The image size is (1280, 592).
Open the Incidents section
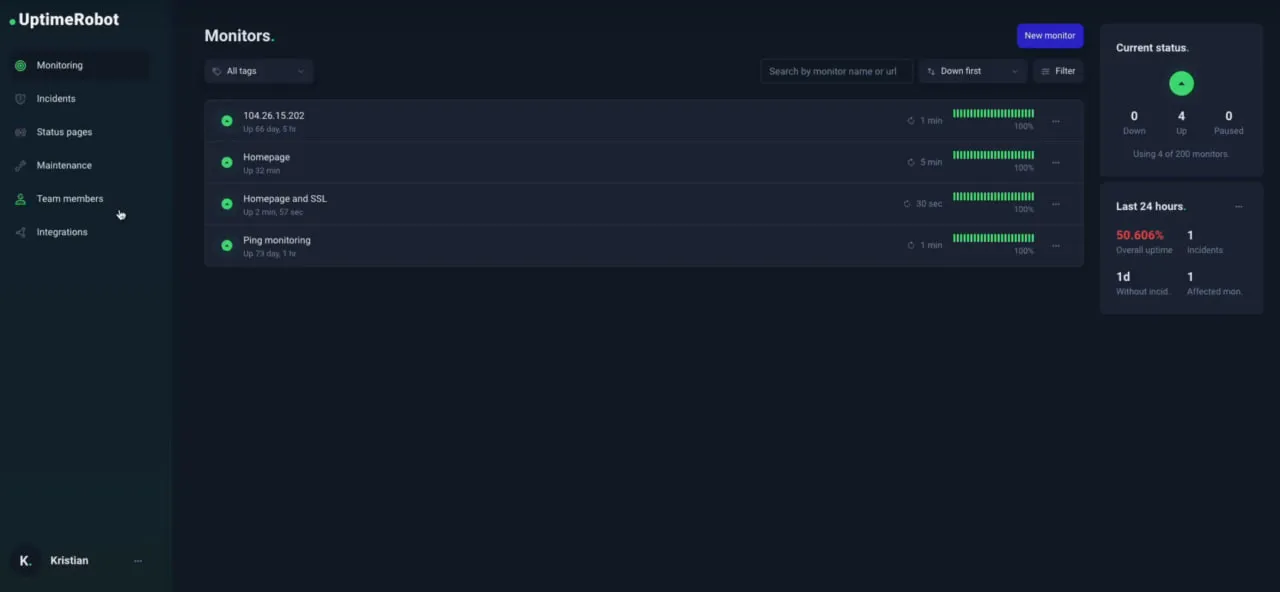(x=56, y=99)
